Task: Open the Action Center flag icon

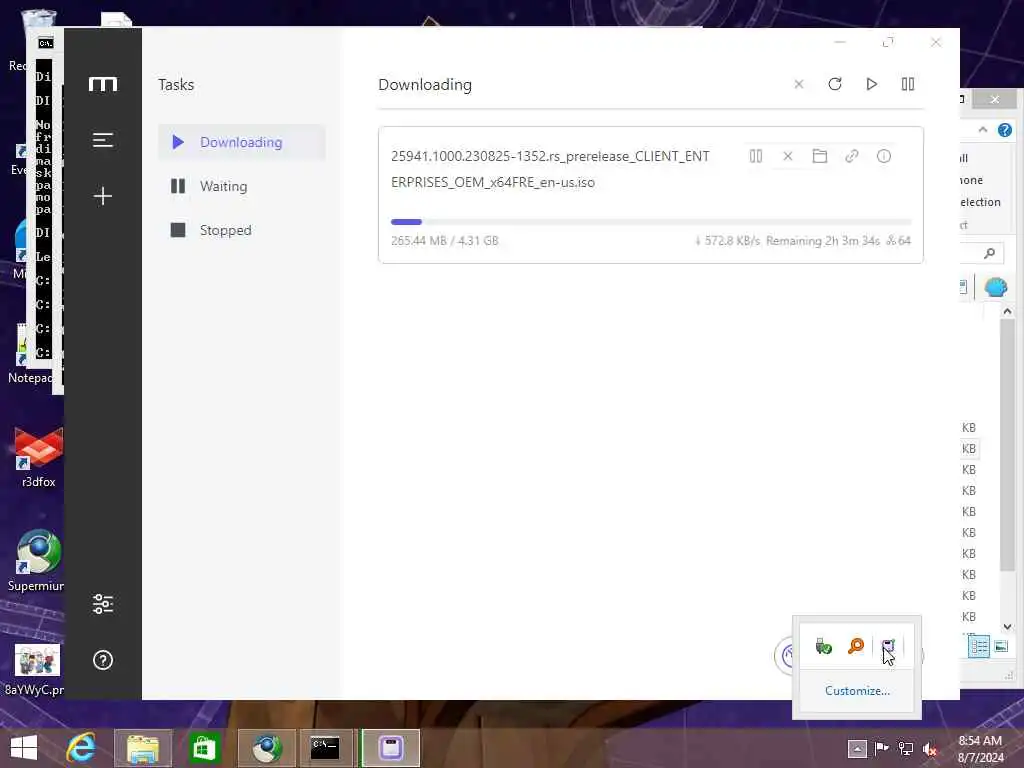Action: tap(881, 748)
